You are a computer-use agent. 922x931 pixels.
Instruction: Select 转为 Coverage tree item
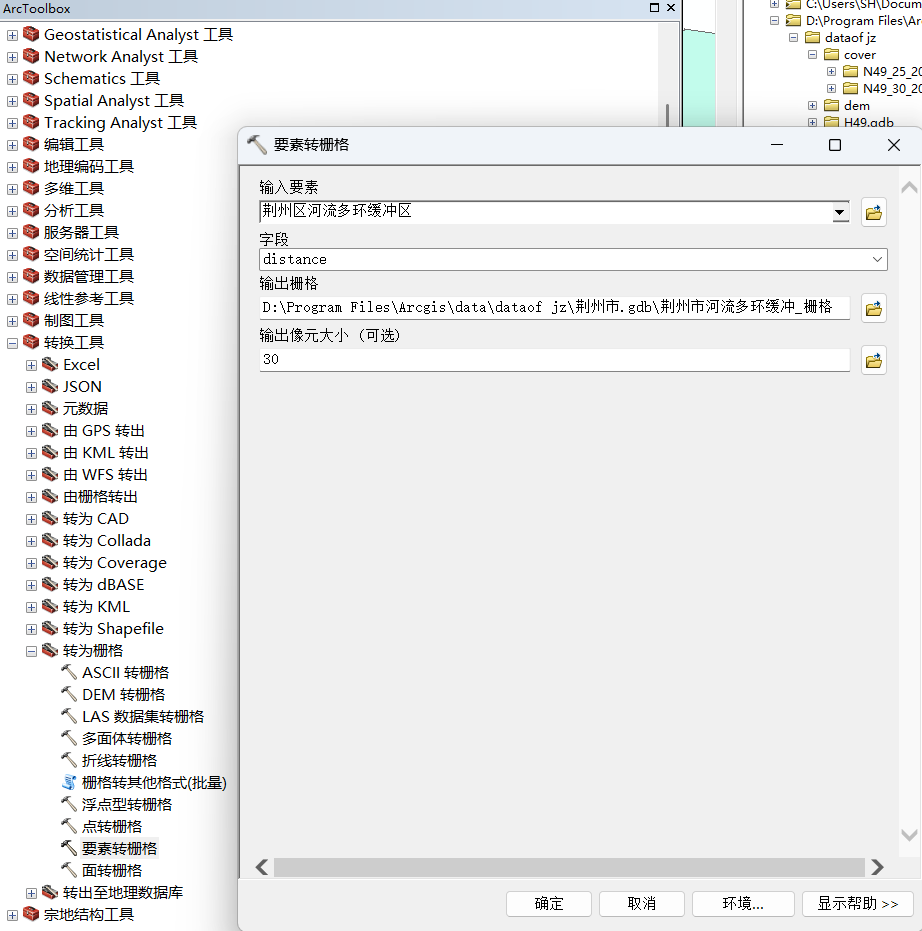[115, 563]
